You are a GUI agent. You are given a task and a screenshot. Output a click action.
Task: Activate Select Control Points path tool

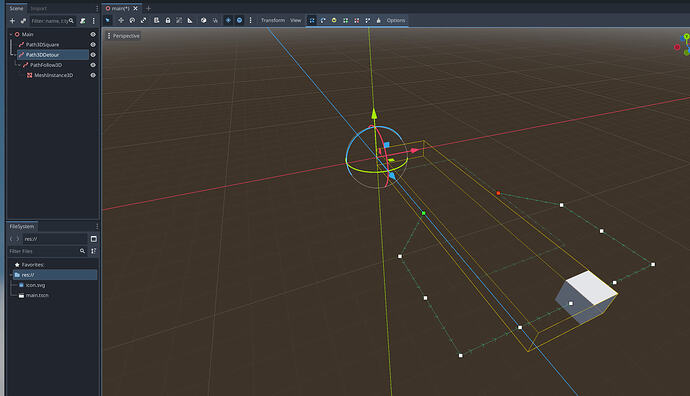pyautogui.click(x=323, y=20)
